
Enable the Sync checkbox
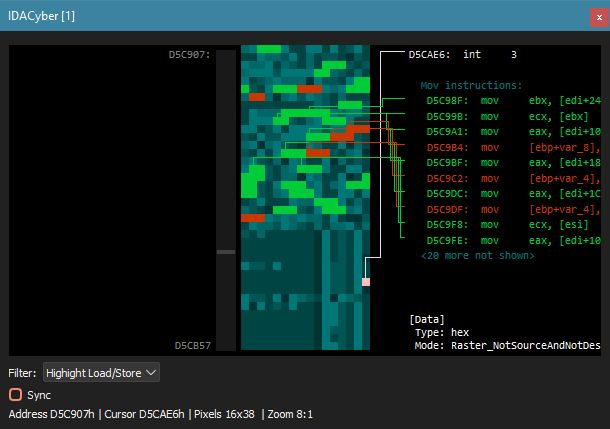tap(16, 395)
